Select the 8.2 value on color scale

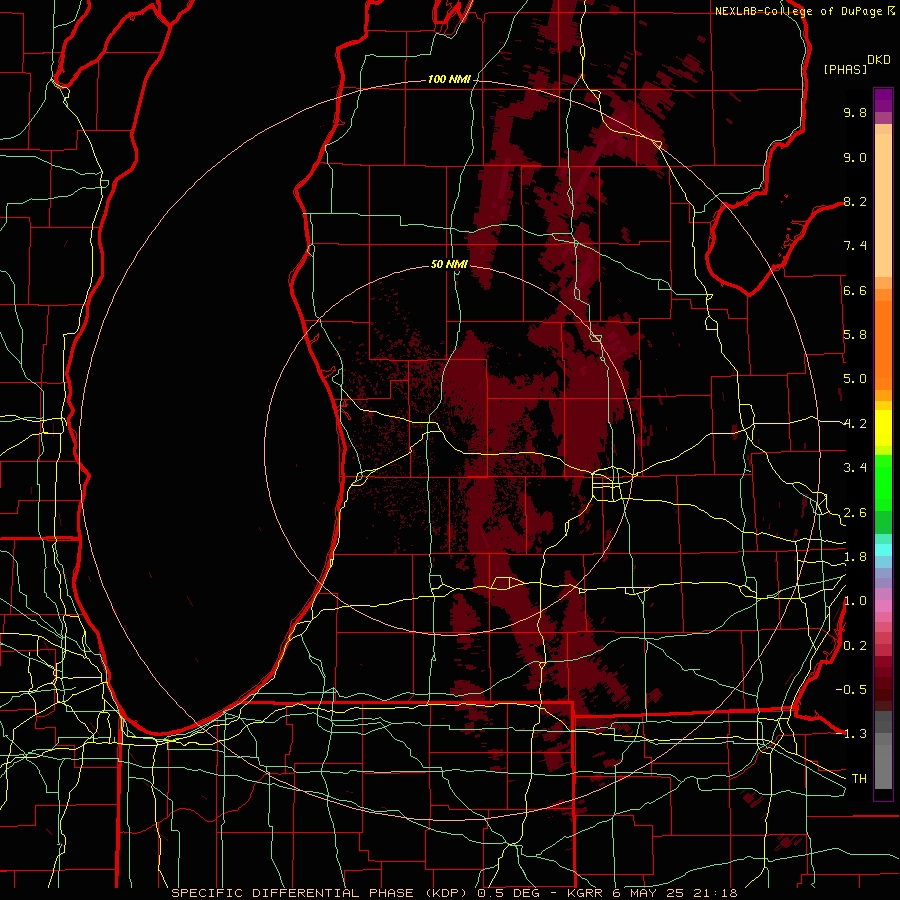pos(855,201)
